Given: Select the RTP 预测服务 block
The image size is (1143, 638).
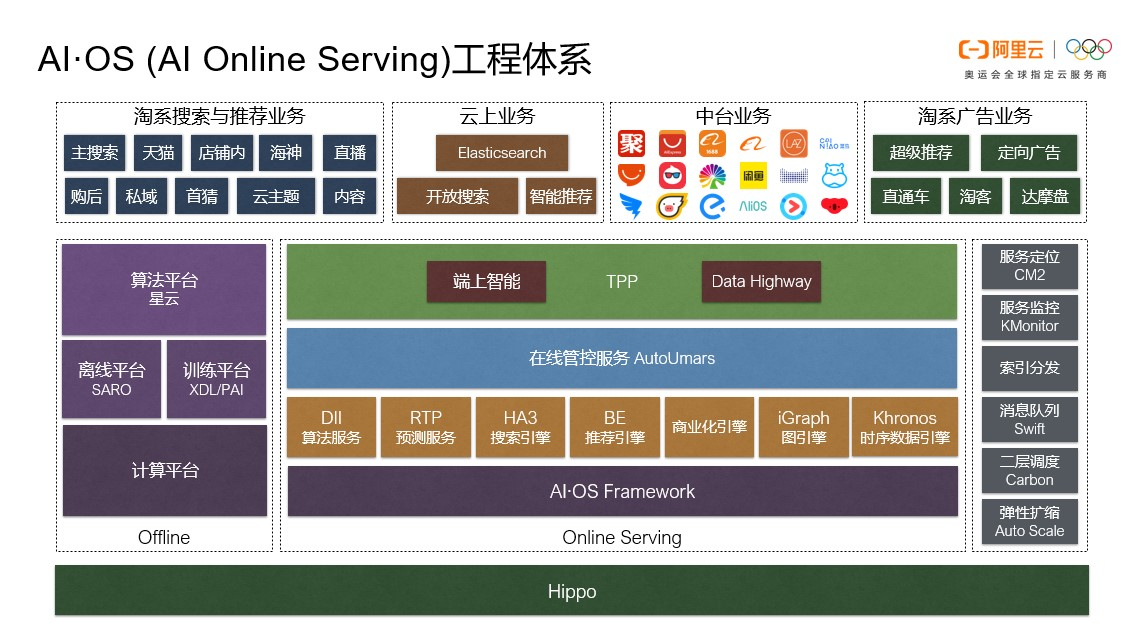Looking at the screenshot, I should (x=426, y=427).
